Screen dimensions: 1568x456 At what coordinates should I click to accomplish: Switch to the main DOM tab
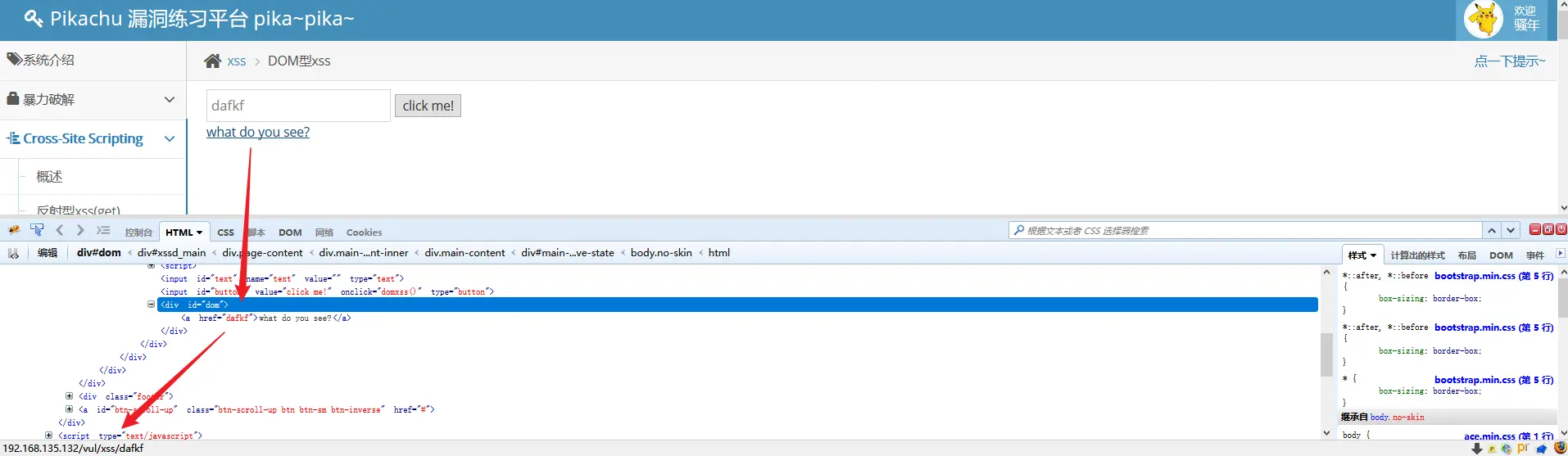[x=290, y=233]
